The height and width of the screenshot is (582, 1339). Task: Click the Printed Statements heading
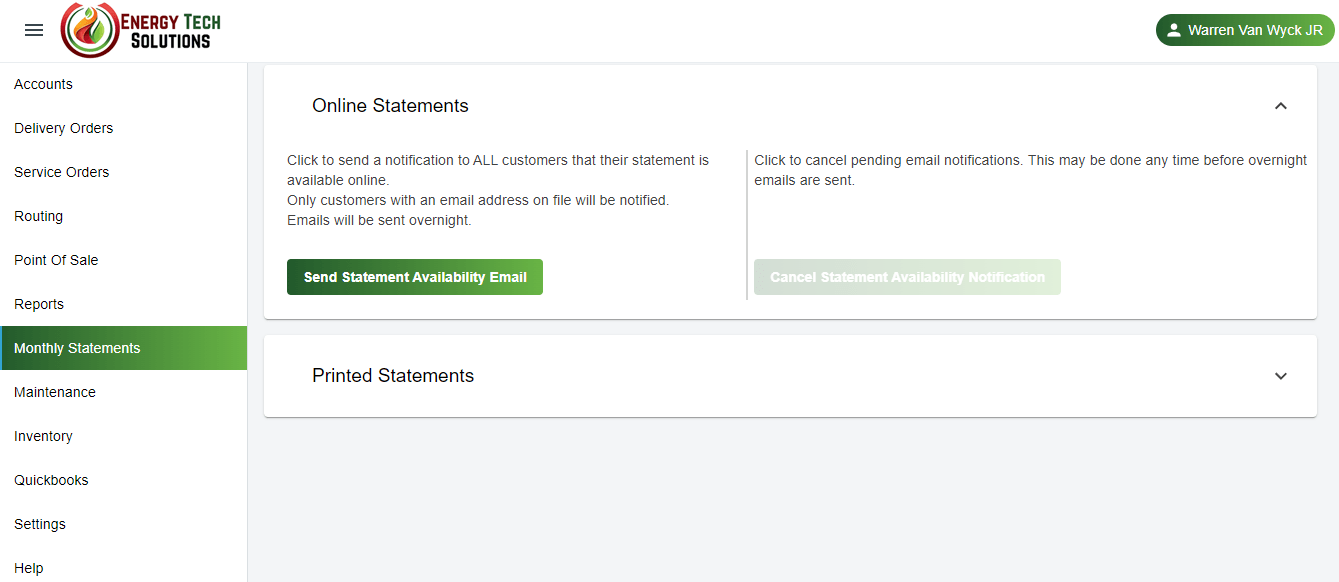[393, 376]
